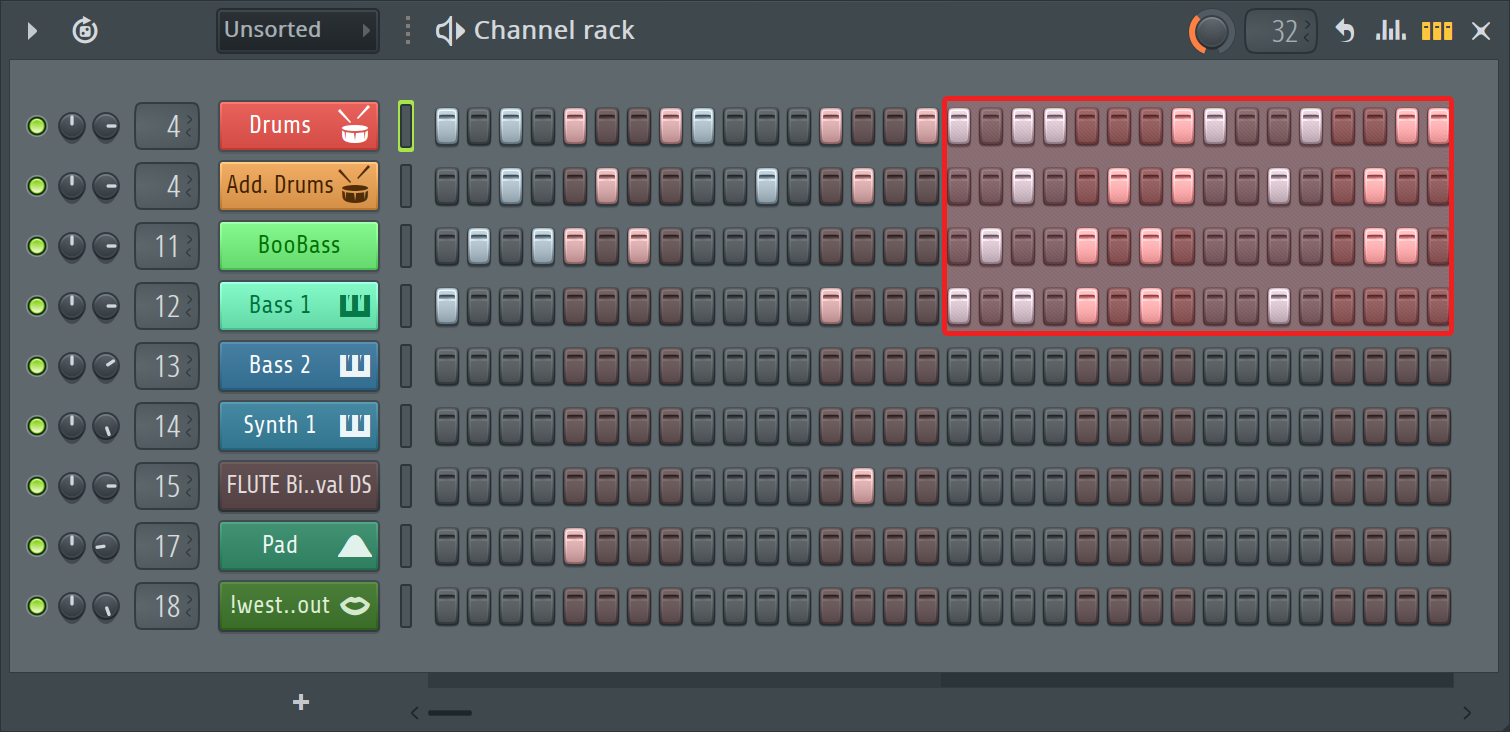Mute the Add. Drums channel green LED
Screen dimensions: 1510x732
pyautogui.click(x=37, y=186)
